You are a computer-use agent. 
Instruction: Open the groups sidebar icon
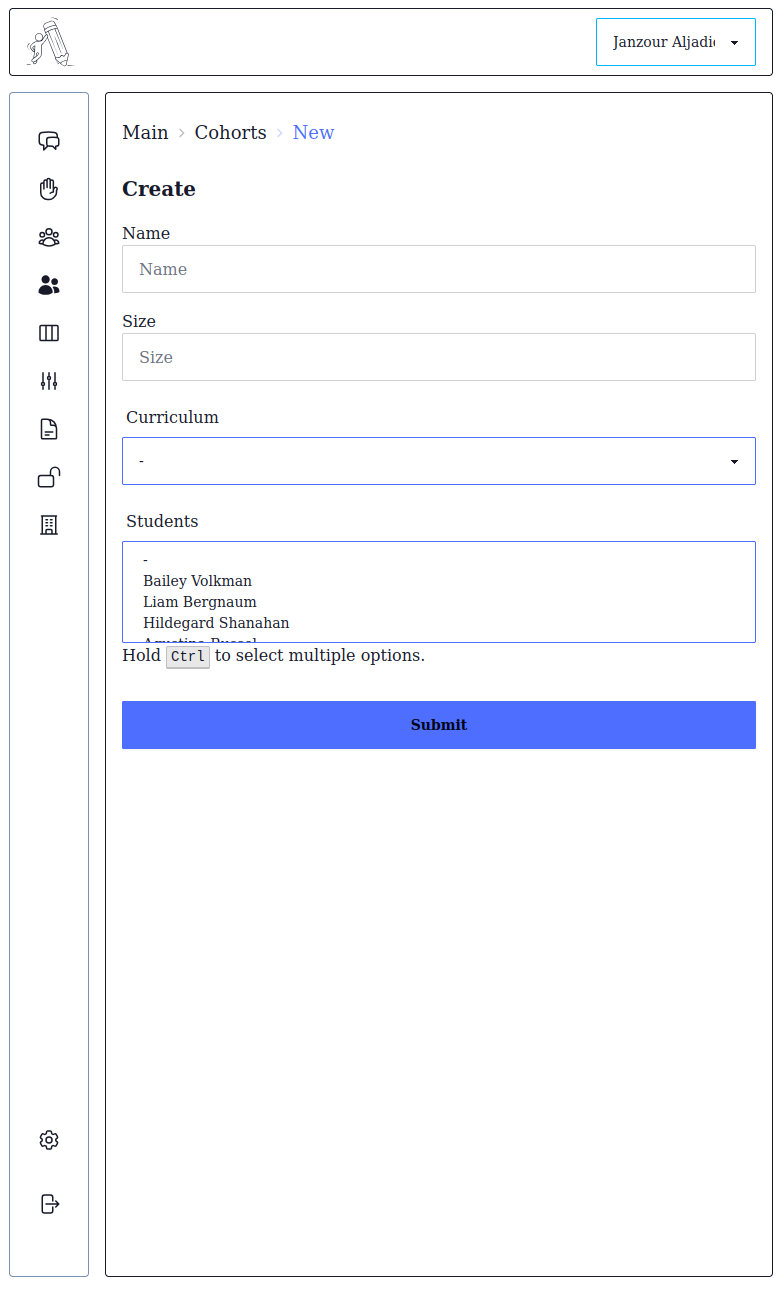(x=49, y=237)
